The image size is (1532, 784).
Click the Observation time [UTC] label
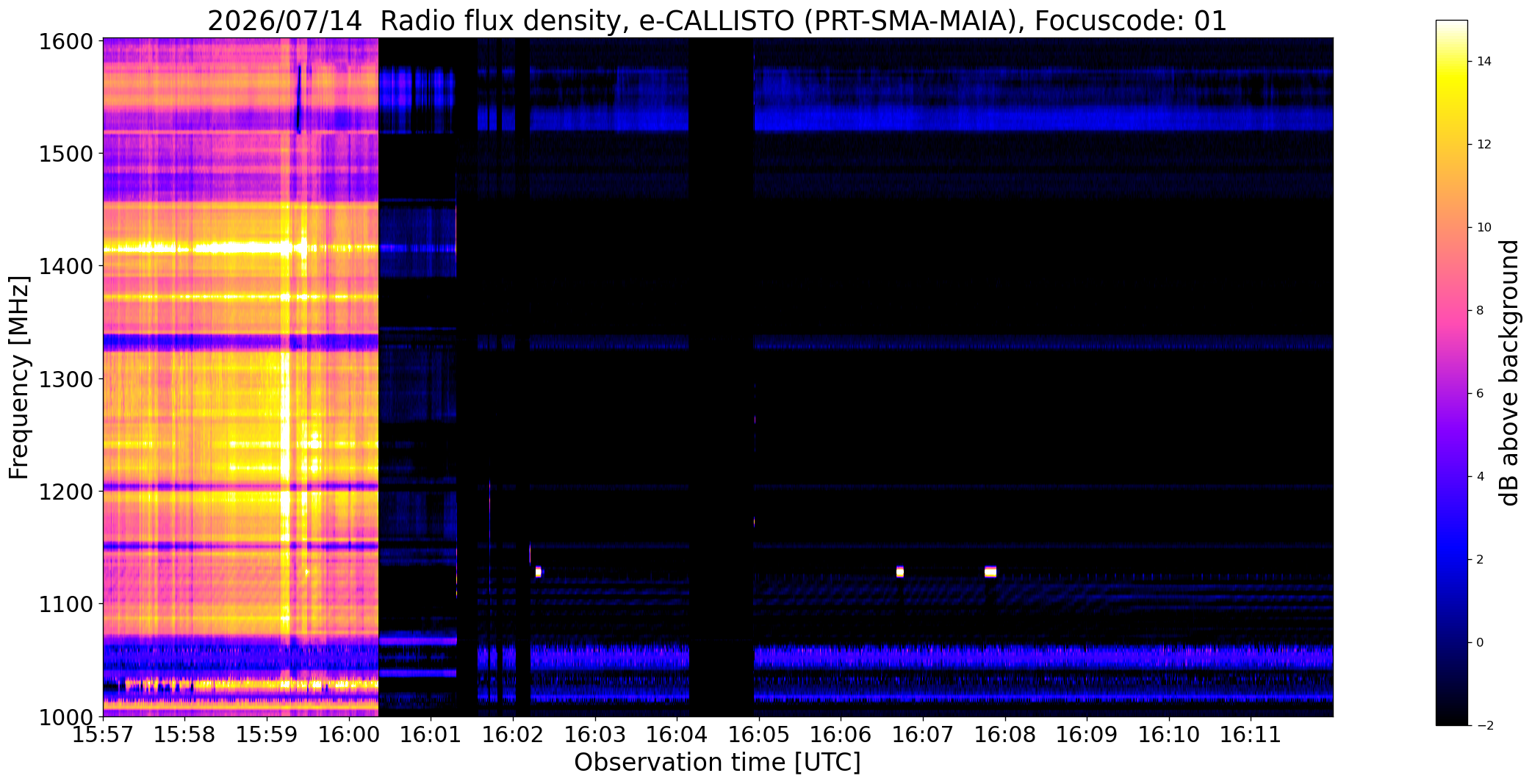[717, 763]
